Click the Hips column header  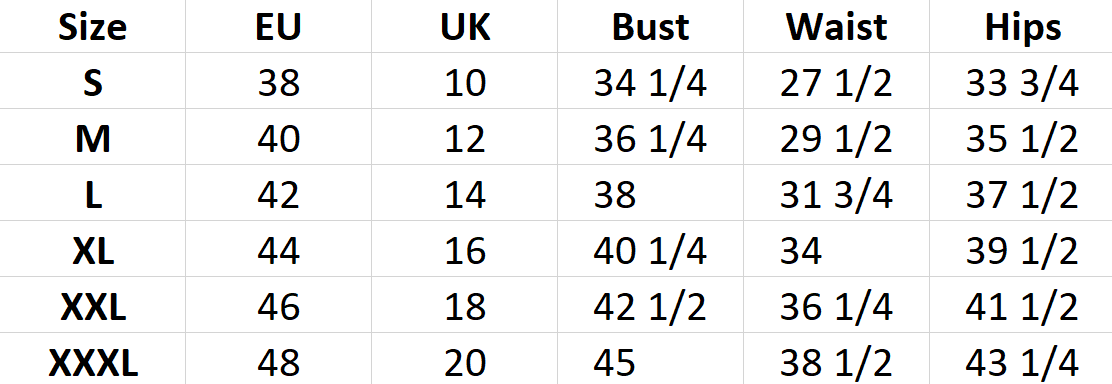[x=1021, y=26]
